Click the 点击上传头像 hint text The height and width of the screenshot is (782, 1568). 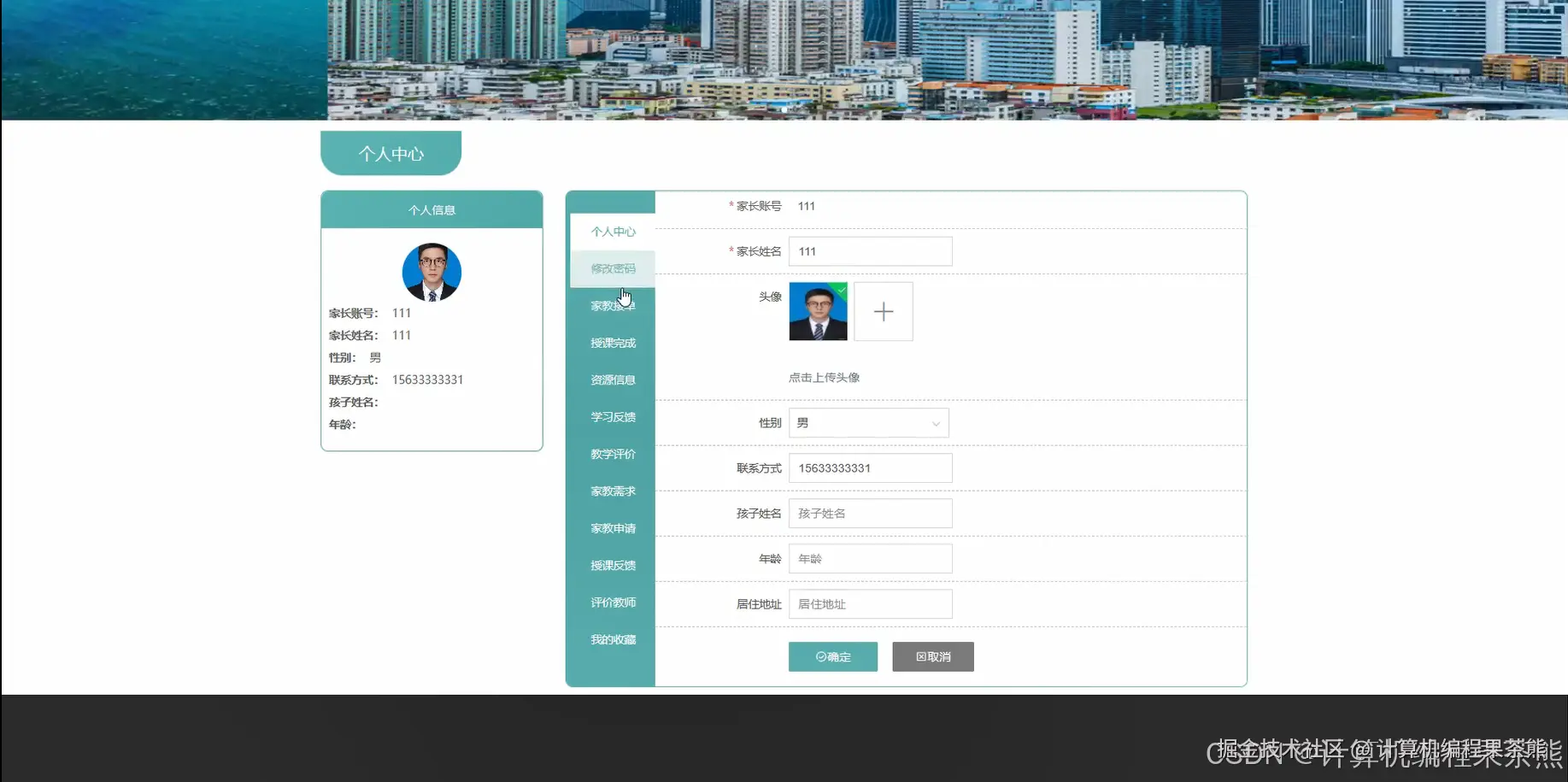tap(824, 378)
